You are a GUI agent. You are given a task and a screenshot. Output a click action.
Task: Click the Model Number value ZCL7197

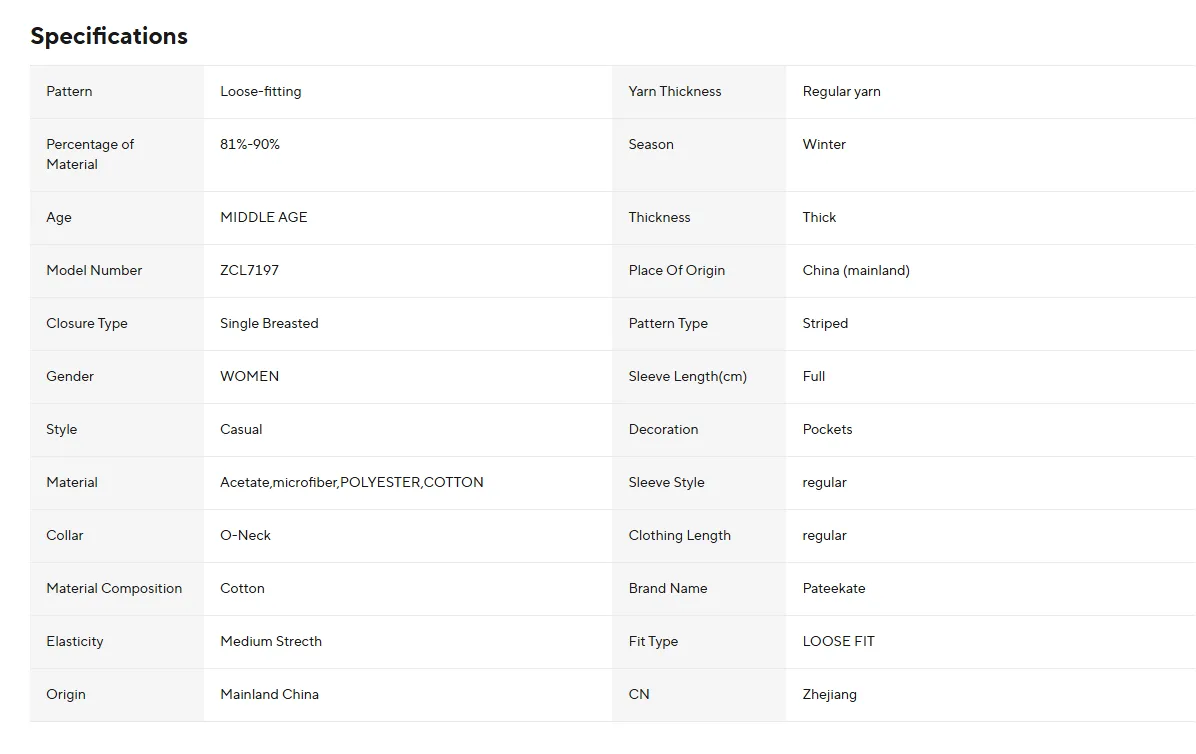[x=249, y=271]
